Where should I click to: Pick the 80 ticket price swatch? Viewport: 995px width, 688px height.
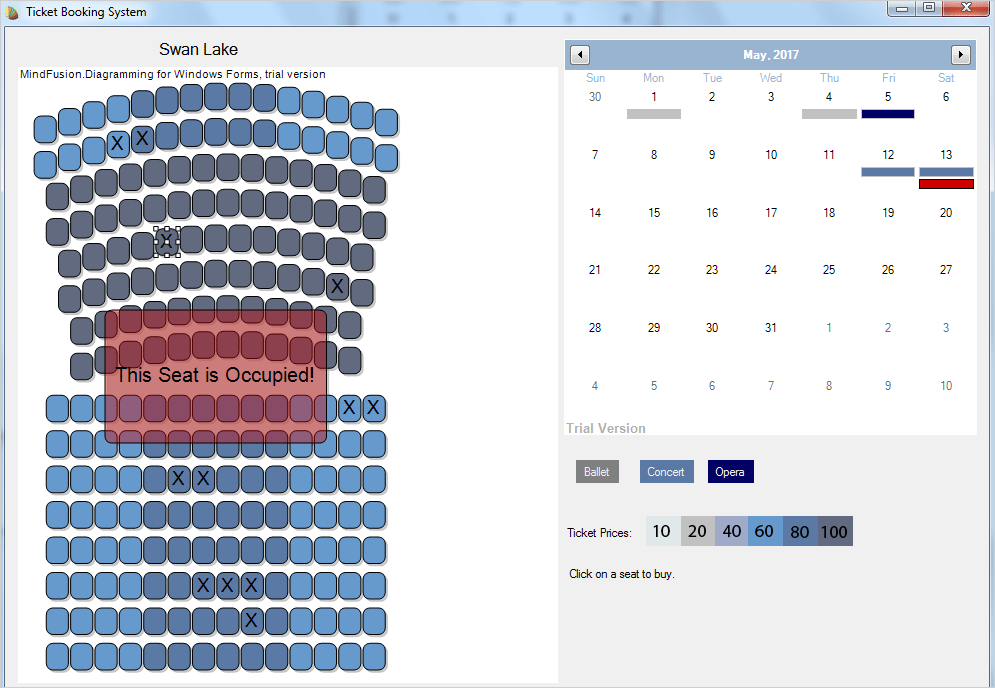tap(800, 532)
